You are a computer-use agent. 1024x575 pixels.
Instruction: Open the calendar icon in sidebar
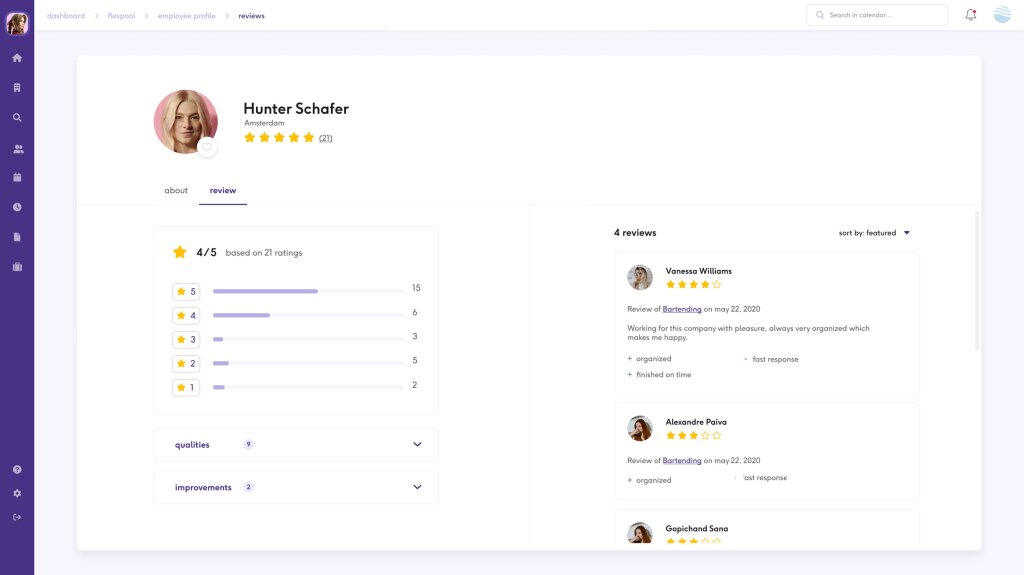(x=17, y=177)
